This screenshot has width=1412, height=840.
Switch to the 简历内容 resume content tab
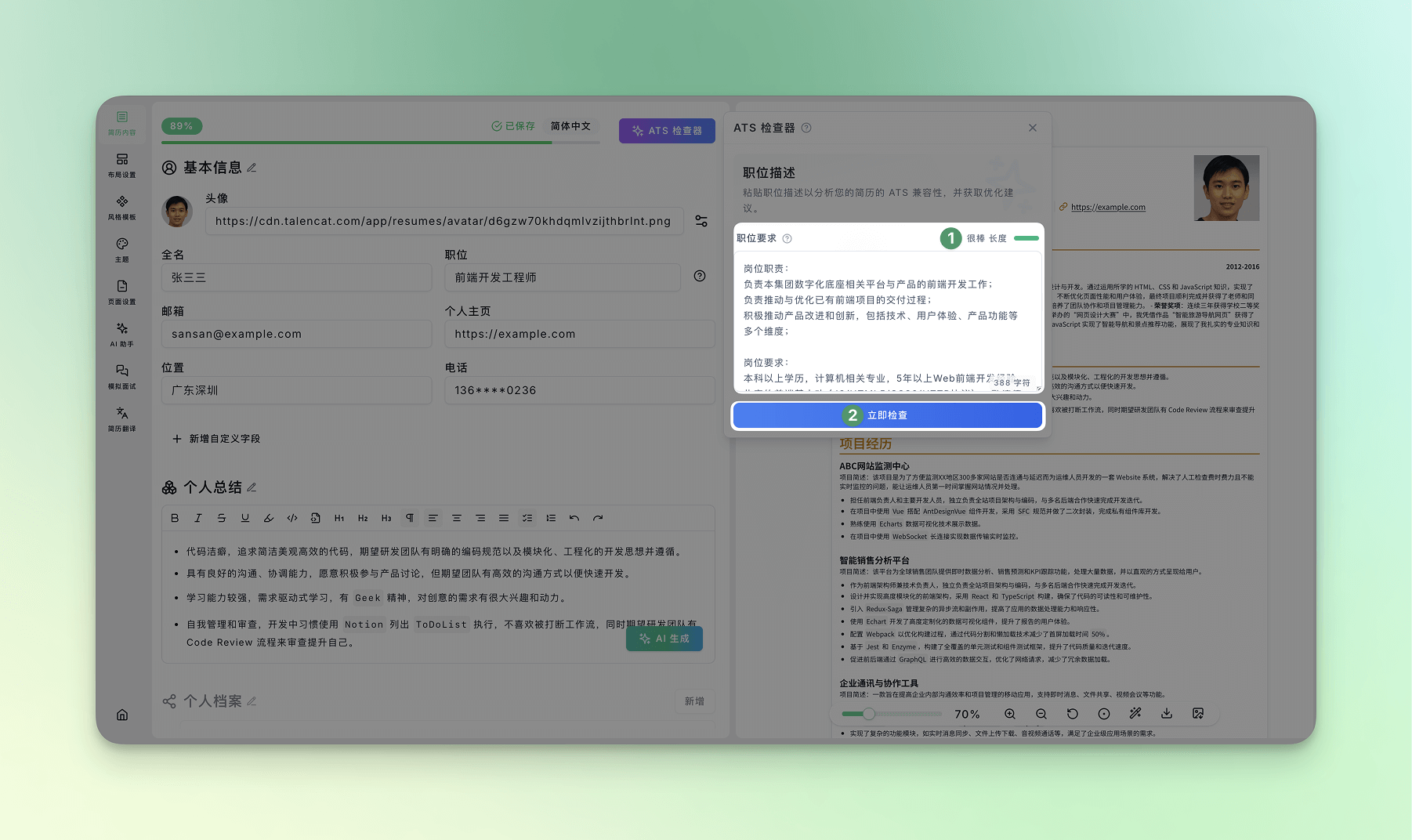[121, 123]
